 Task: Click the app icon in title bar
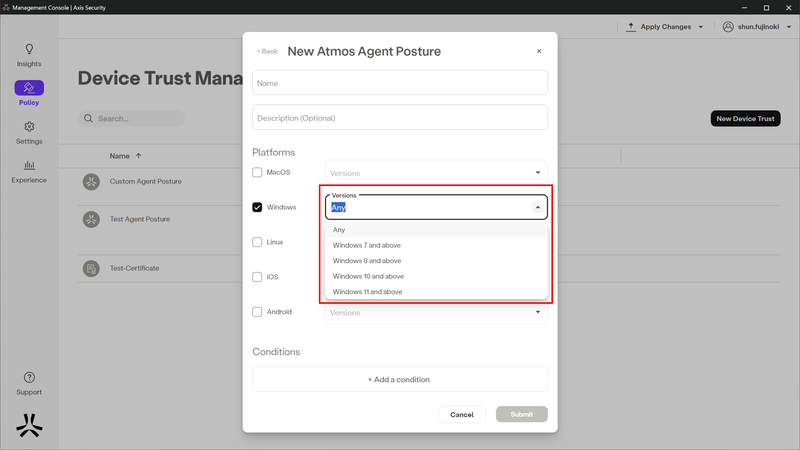6,7
